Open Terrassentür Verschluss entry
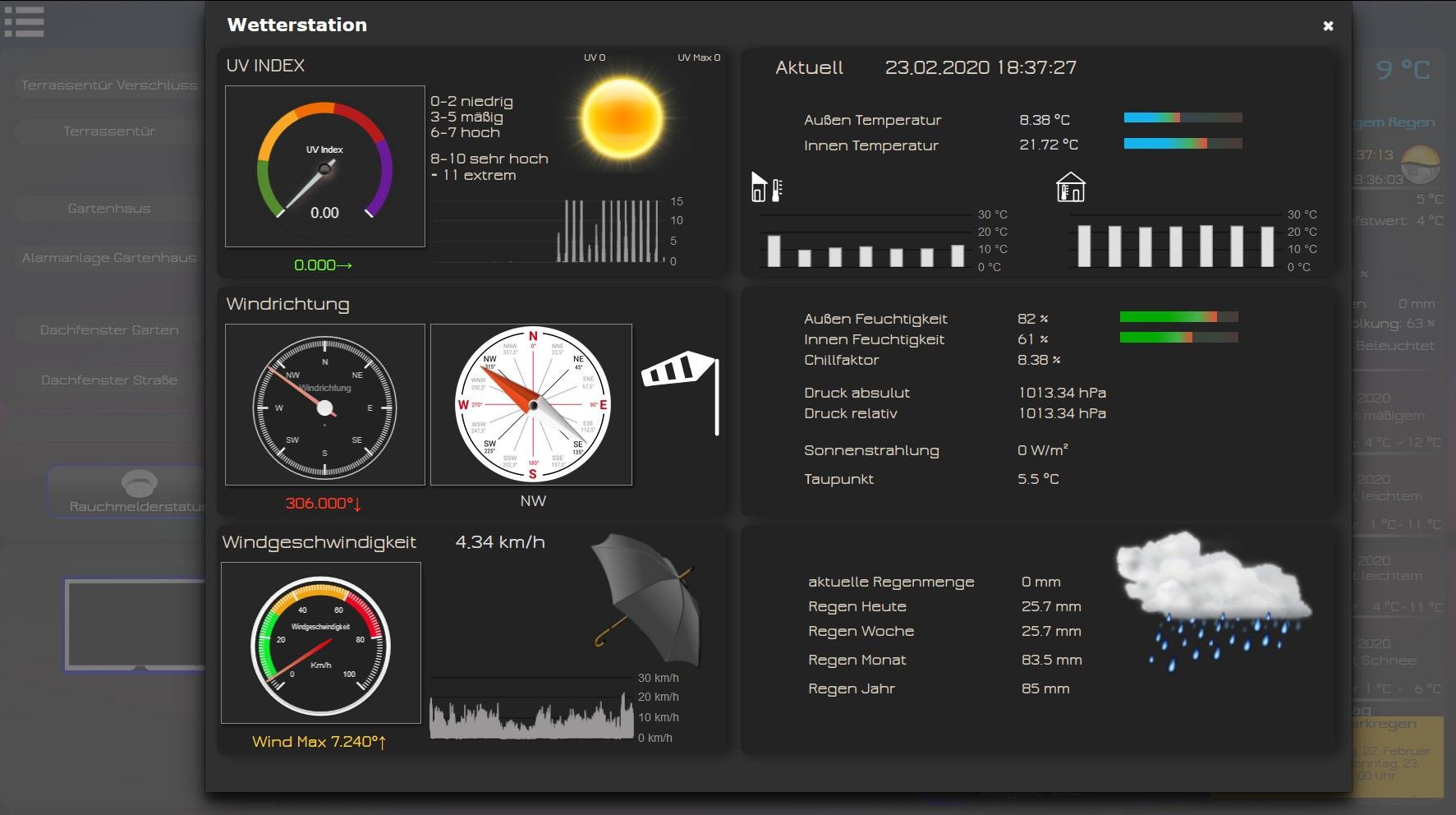Image resolution: width=1456 pixels, height=815 pixels. [108, 85]
